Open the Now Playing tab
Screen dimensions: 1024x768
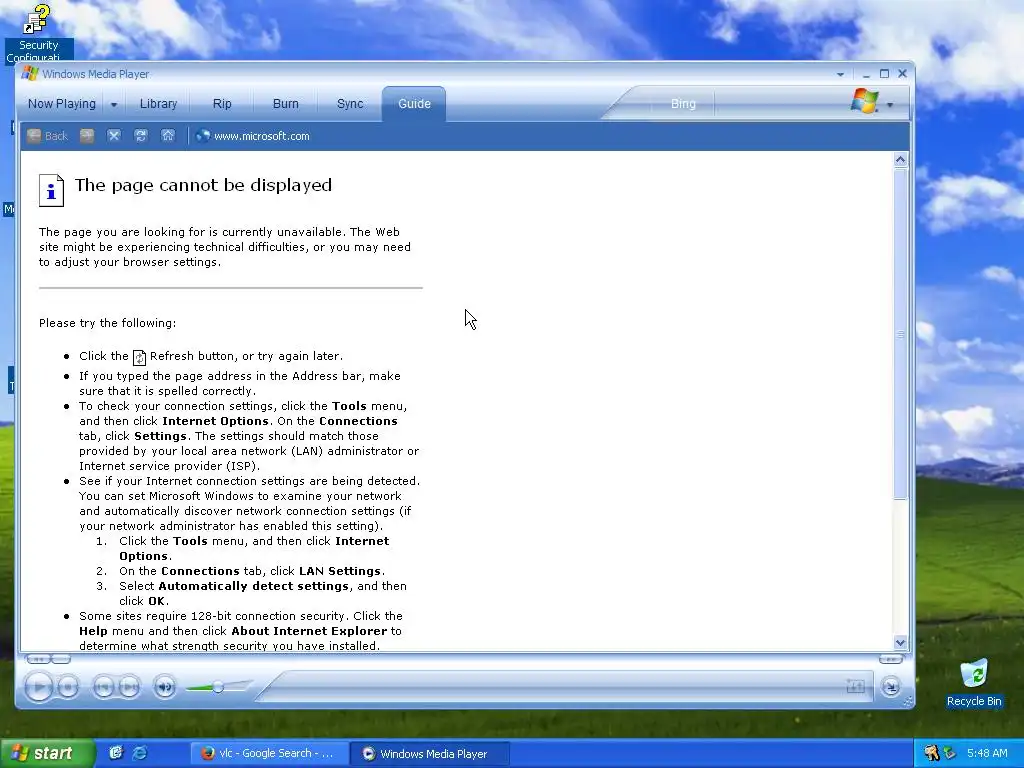pyautogui.click(x=61, y=104)
